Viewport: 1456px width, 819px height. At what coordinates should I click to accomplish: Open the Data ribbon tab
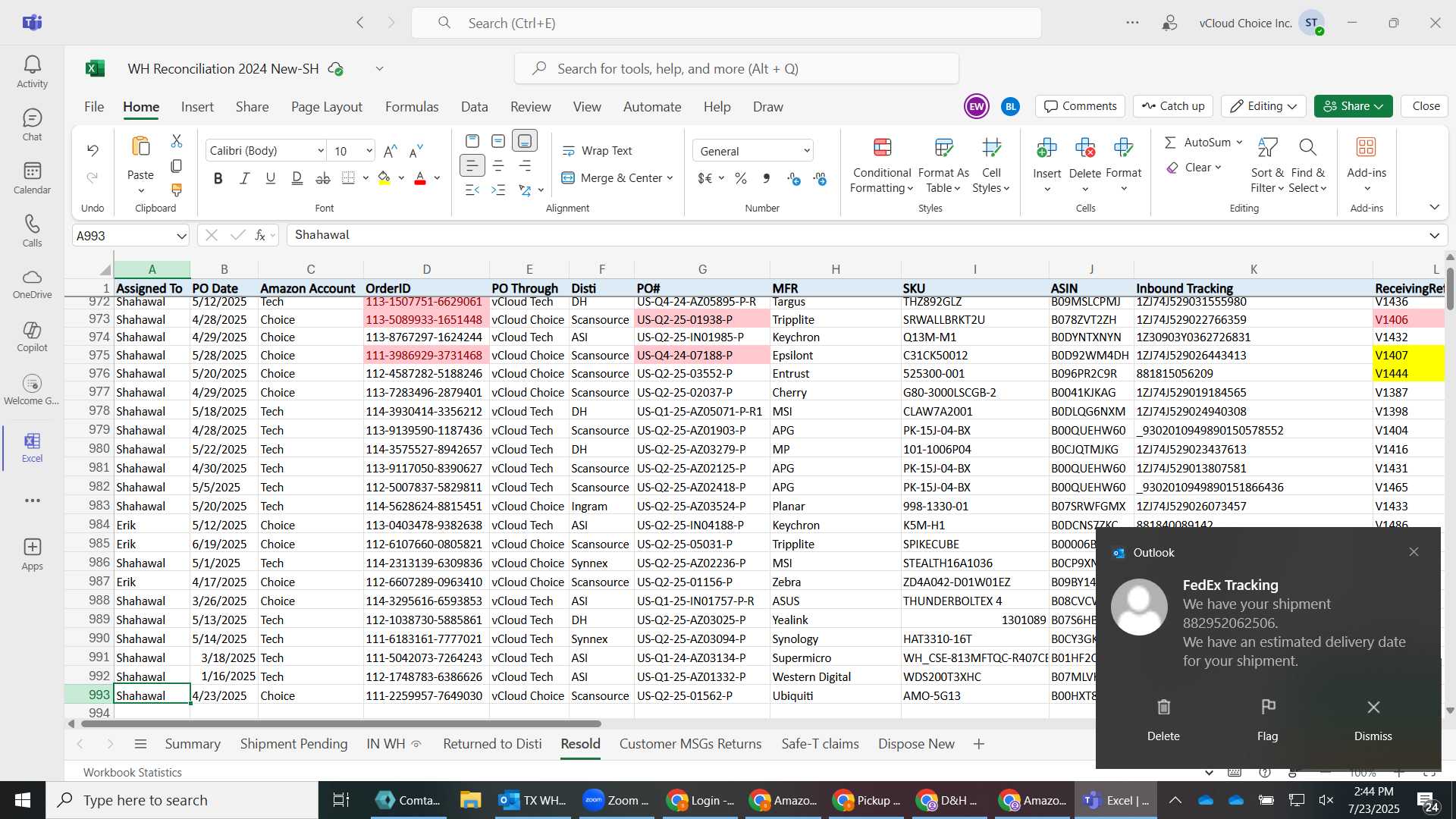[474, 107]
